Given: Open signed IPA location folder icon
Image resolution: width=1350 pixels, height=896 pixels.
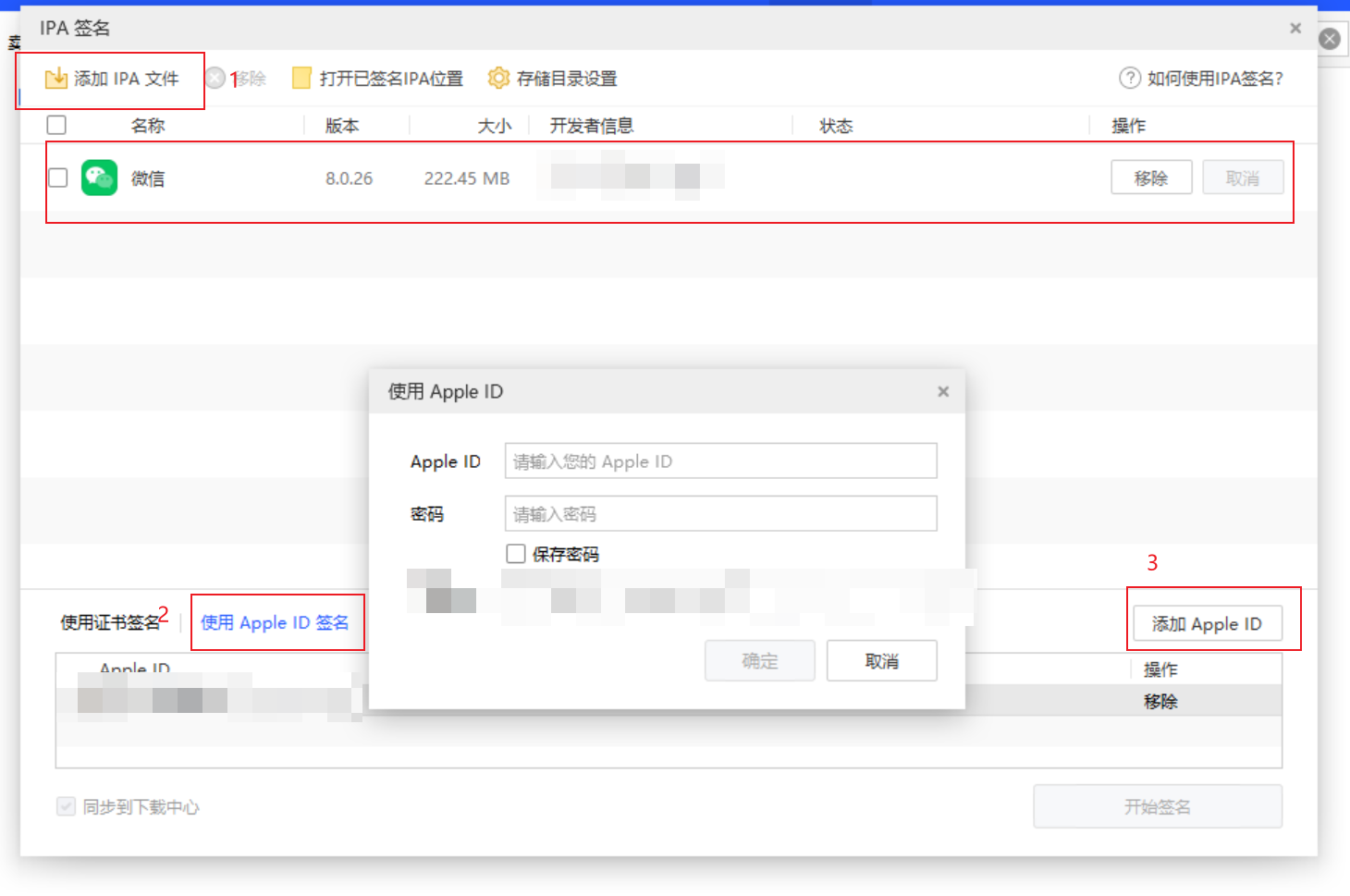Looking at the screenshot, I should tap(301, 79).
